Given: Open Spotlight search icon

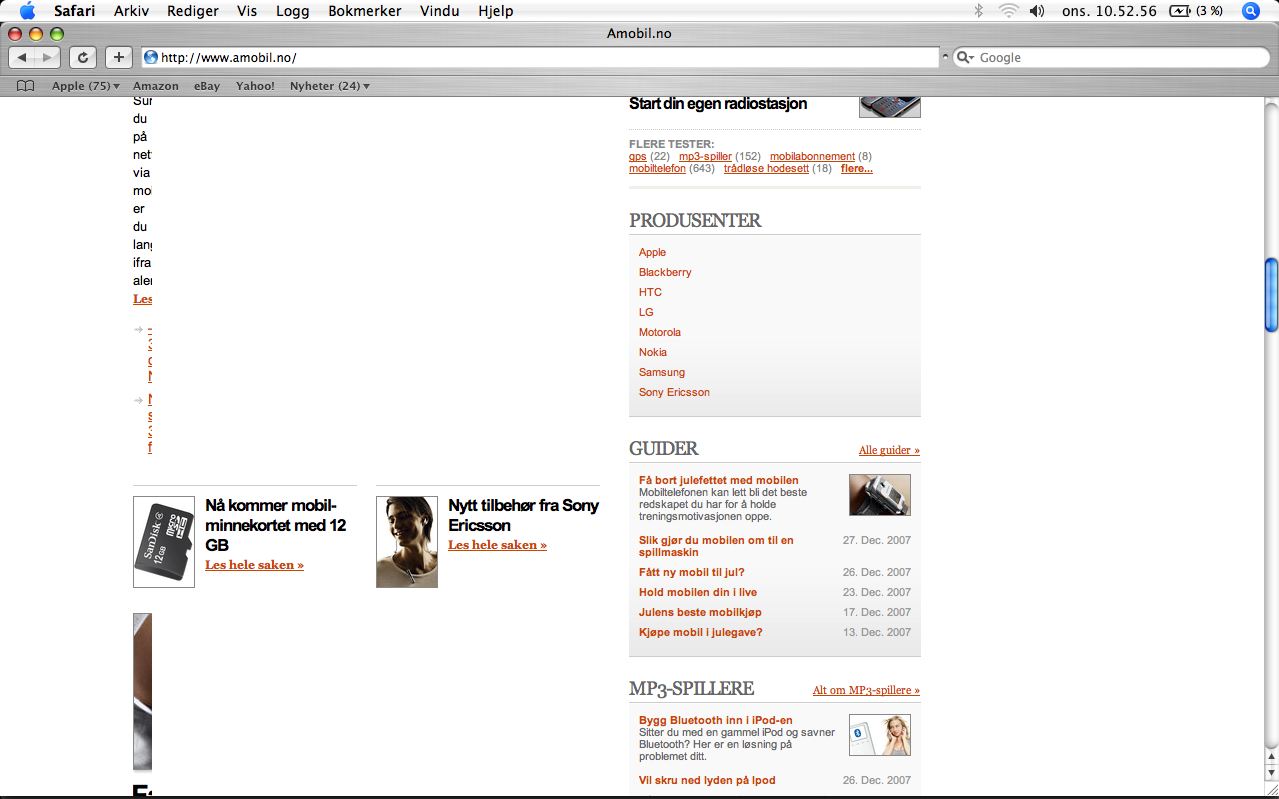Looking at the screenshot, I should coord(1250,11).
